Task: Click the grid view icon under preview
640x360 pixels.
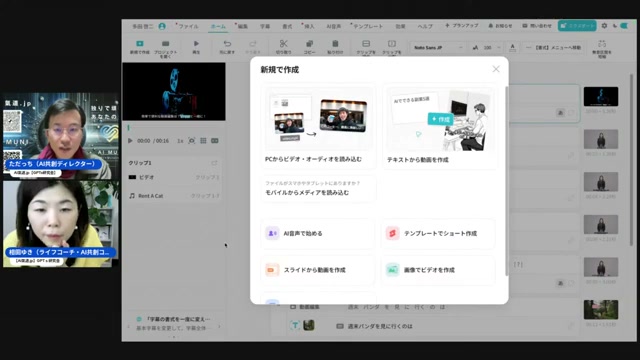Action: (x=203, y=141)
